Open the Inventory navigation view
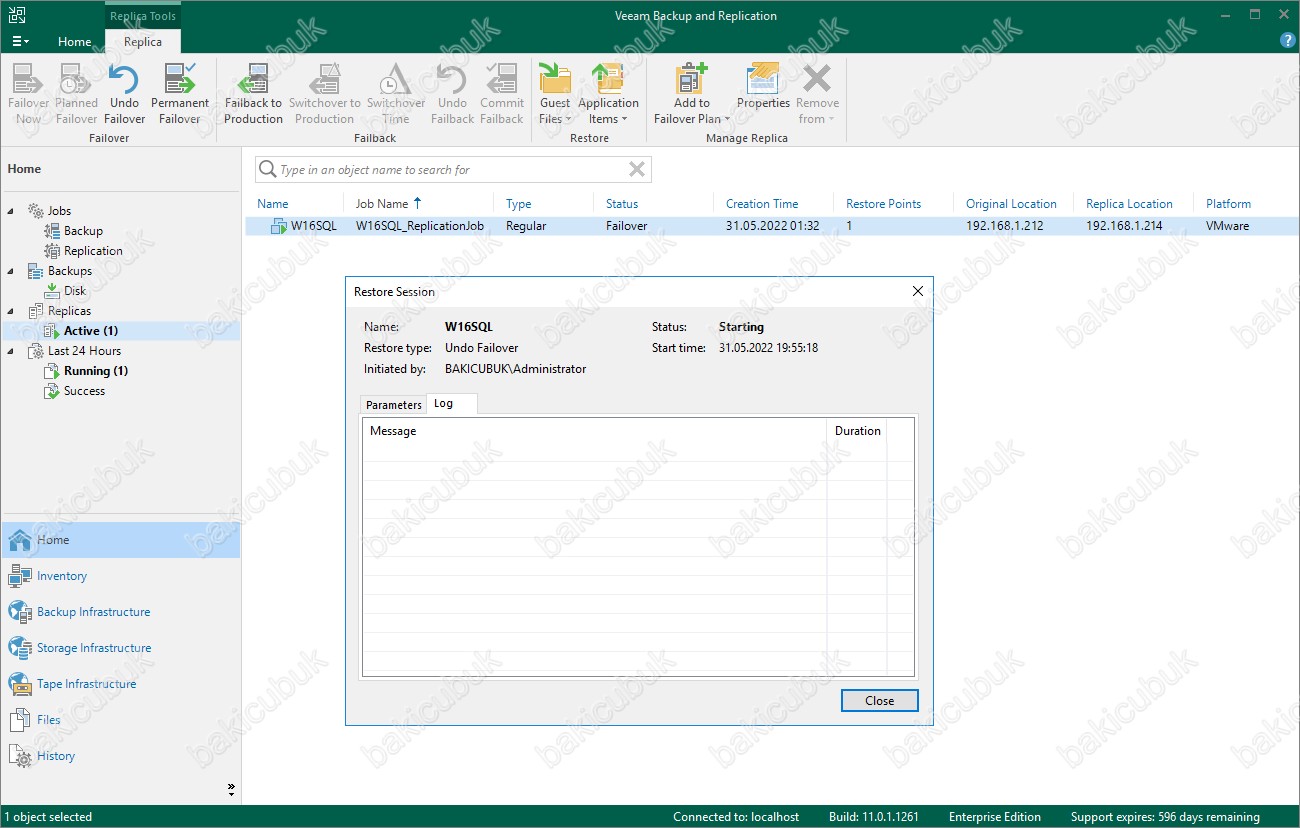1300x828 pixels. point(120,576)
